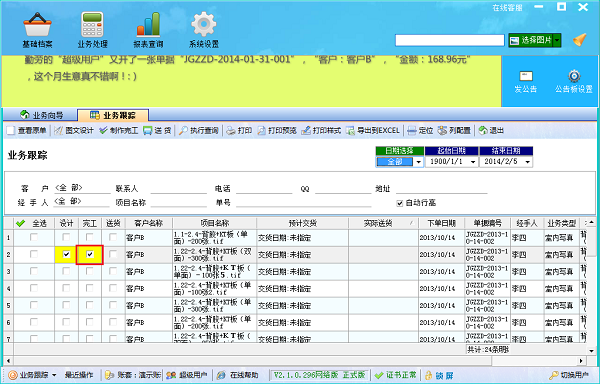Click 退出 toolbar button
This screenshot has width=600, height=384.
(491, 130)
